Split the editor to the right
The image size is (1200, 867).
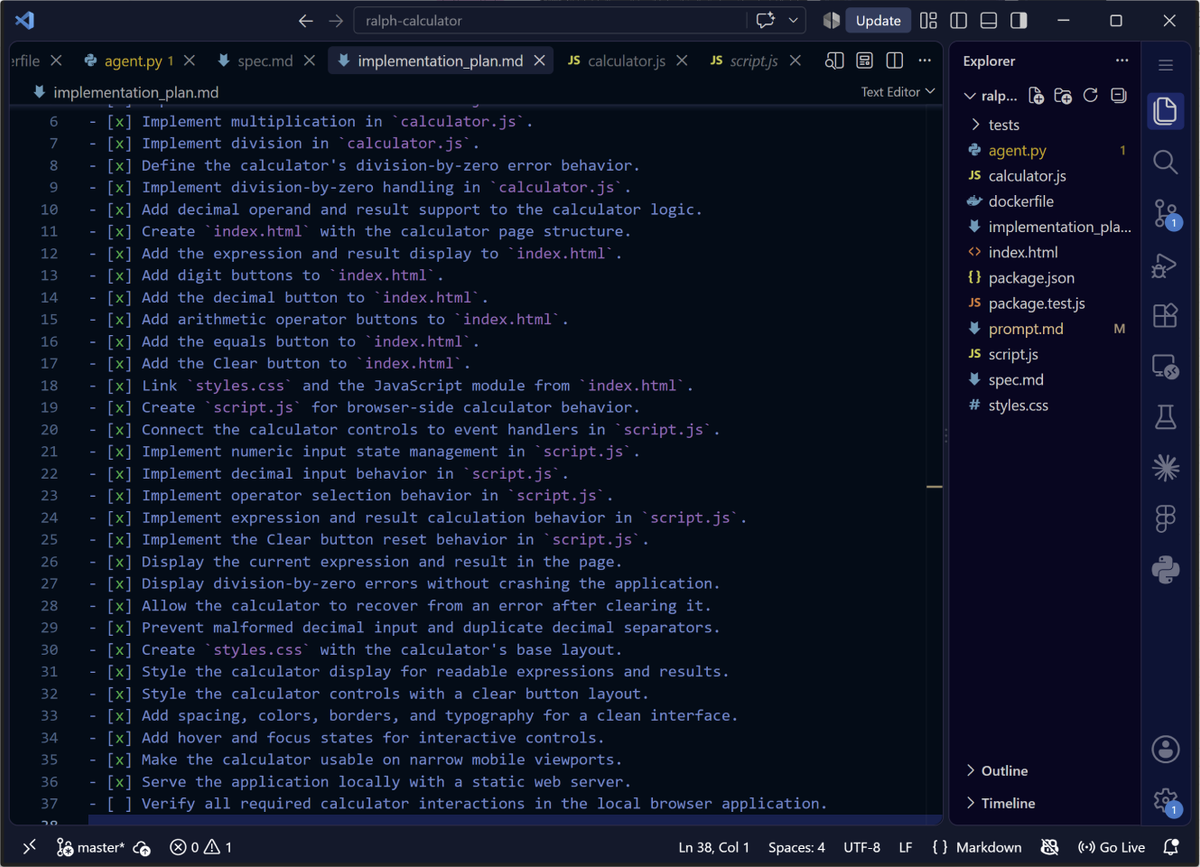(895, 61)
